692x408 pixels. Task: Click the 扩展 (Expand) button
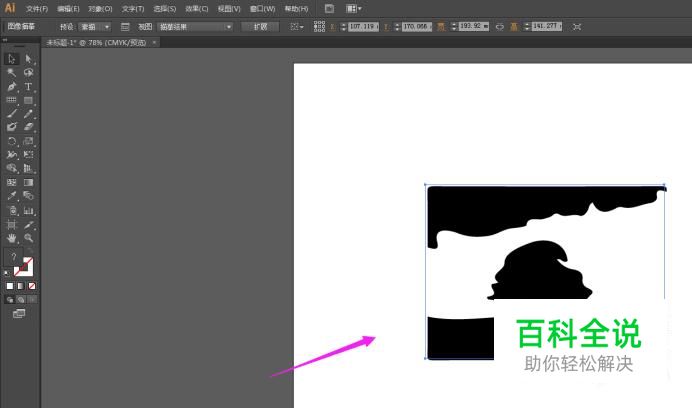point(259,26)
